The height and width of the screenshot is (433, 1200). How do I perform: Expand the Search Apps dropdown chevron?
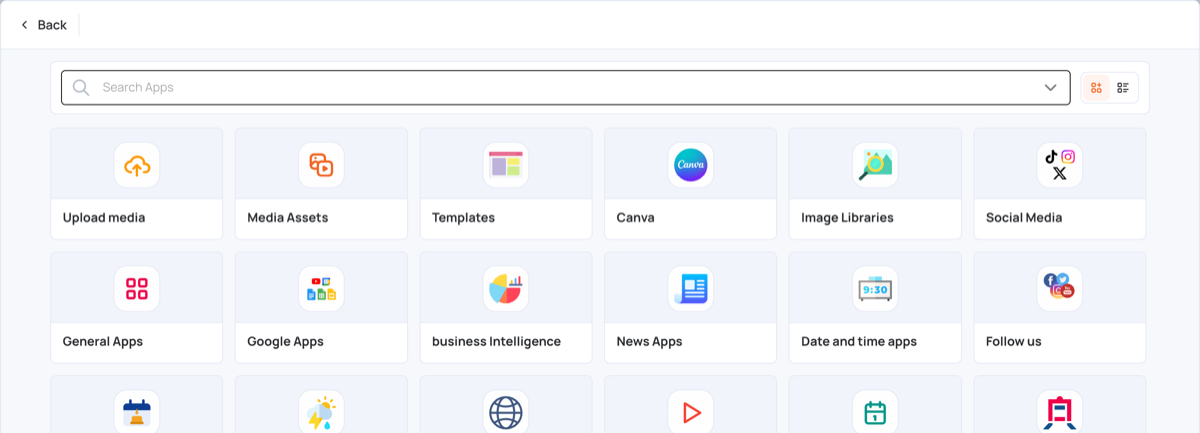pos(1050,88)
